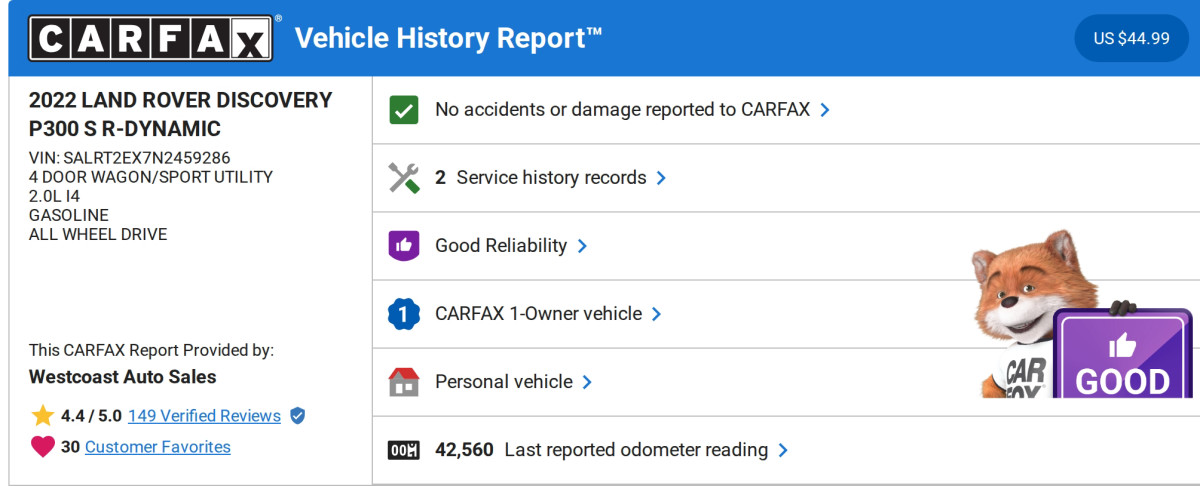The width and height of the screenshot is (1200, 486).
Task: Click the green checkmark no-accidents icon
Action: [x=403, y=110]
